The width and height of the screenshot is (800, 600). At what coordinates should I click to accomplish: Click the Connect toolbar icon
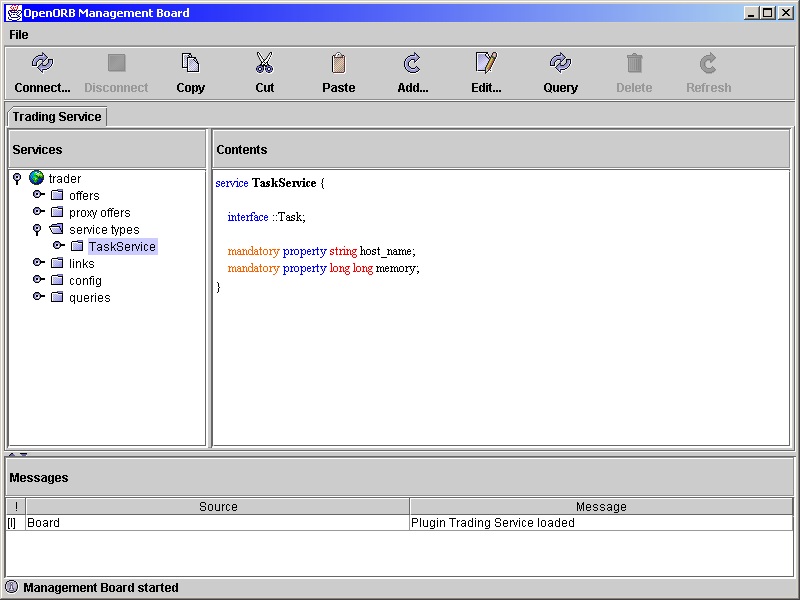[42, 63]
